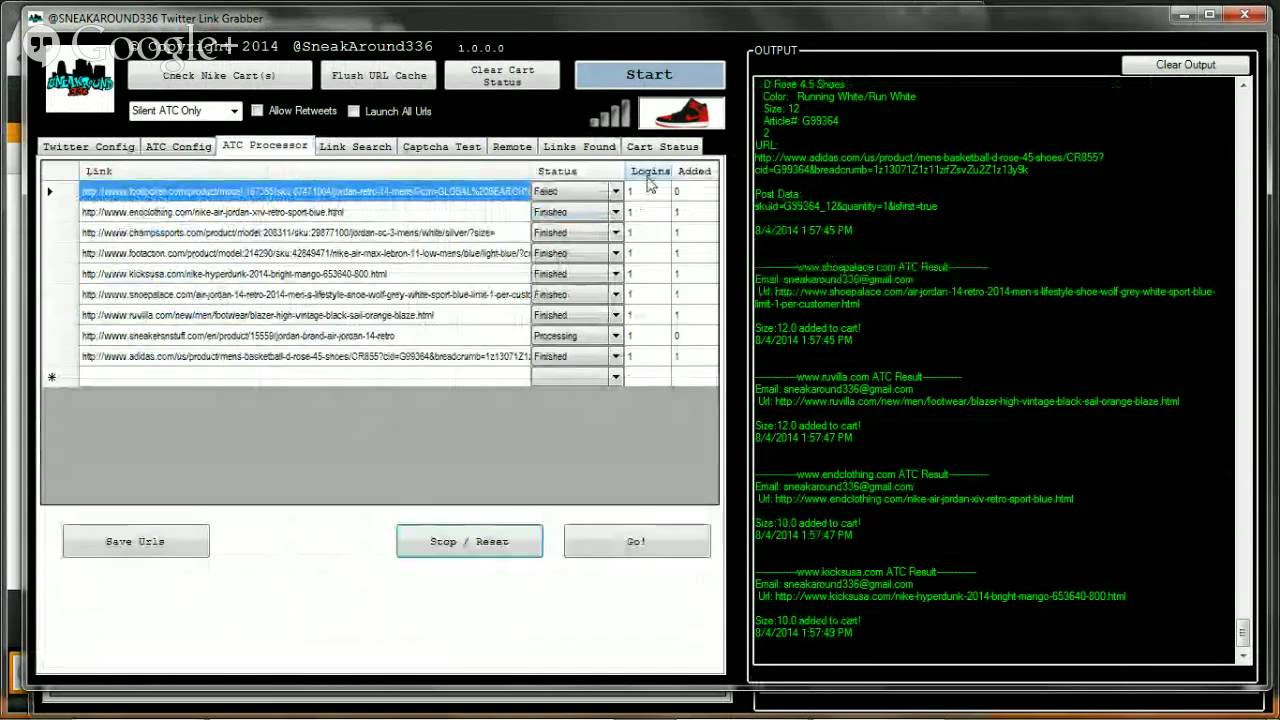Sort by the Link column header
Screen dimensions: 1280x720
pyautogui.click(x=305, y=171)
